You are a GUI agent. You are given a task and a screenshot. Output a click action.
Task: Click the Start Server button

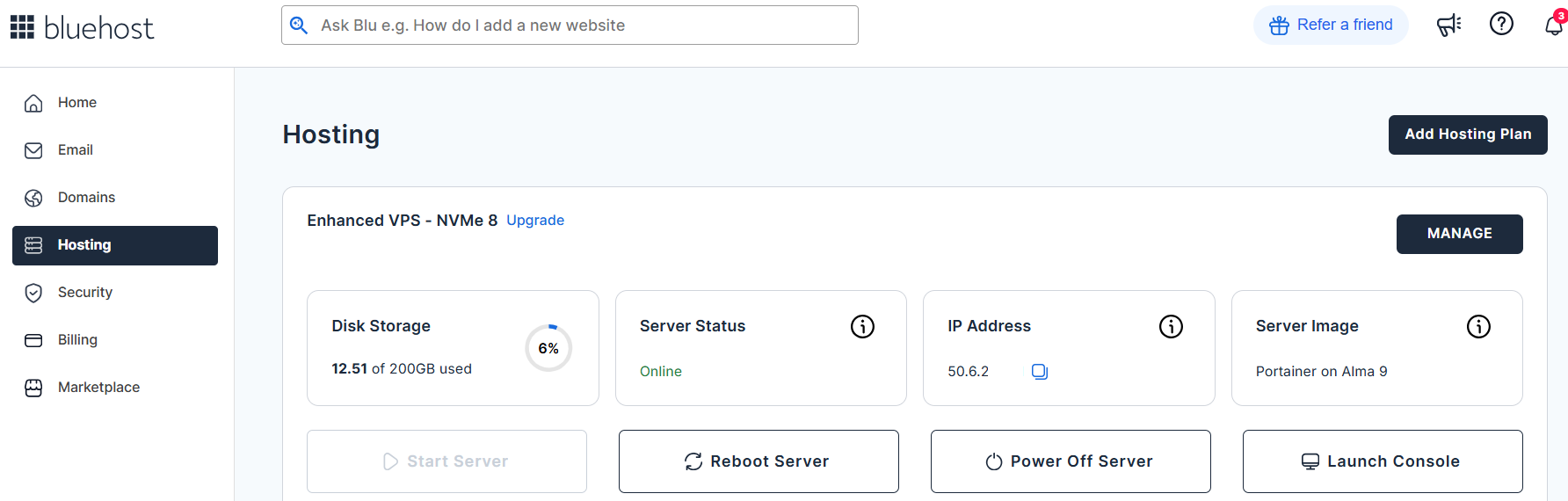click(446, 461)
